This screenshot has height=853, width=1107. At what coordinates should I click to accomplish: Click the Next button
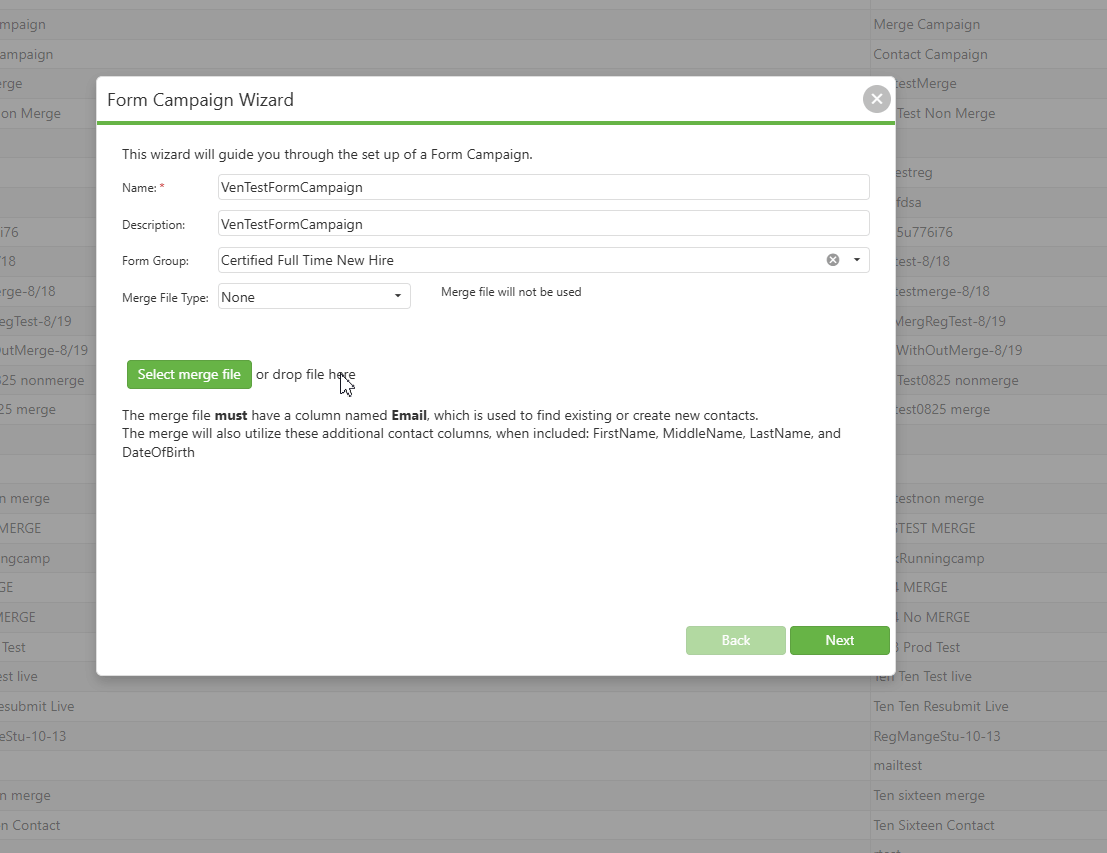[x=839, y=640]
